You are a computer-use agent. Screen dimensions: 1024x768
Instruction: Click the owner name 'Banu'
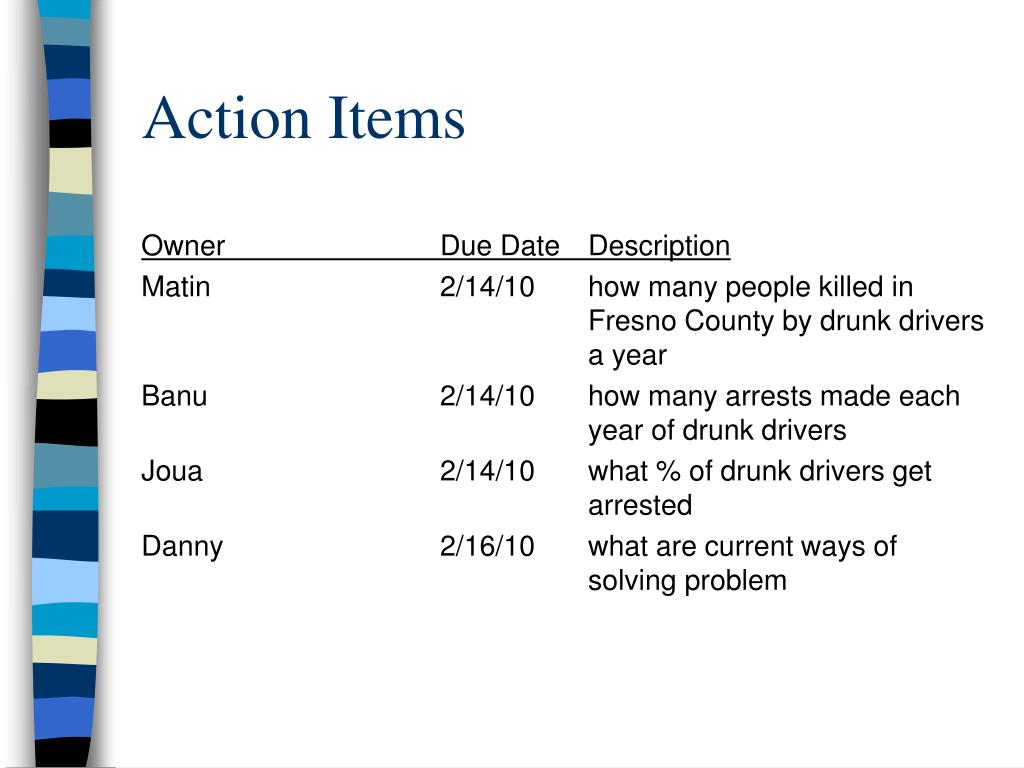[174, 396]
